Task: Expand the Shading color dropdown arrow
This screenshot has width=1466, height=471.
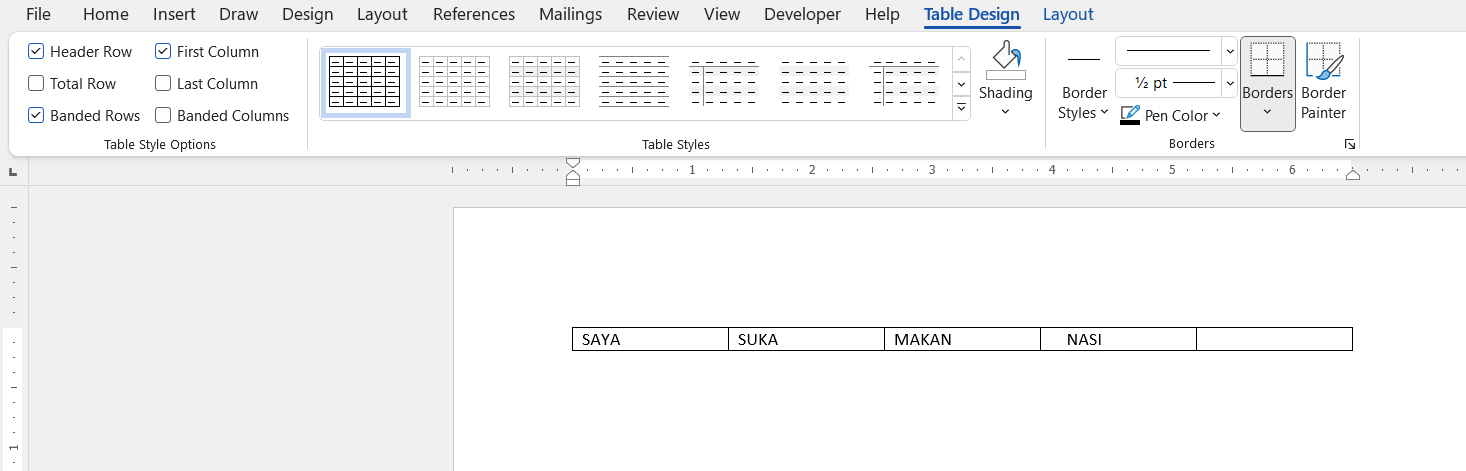Action: pos(1005,111)
